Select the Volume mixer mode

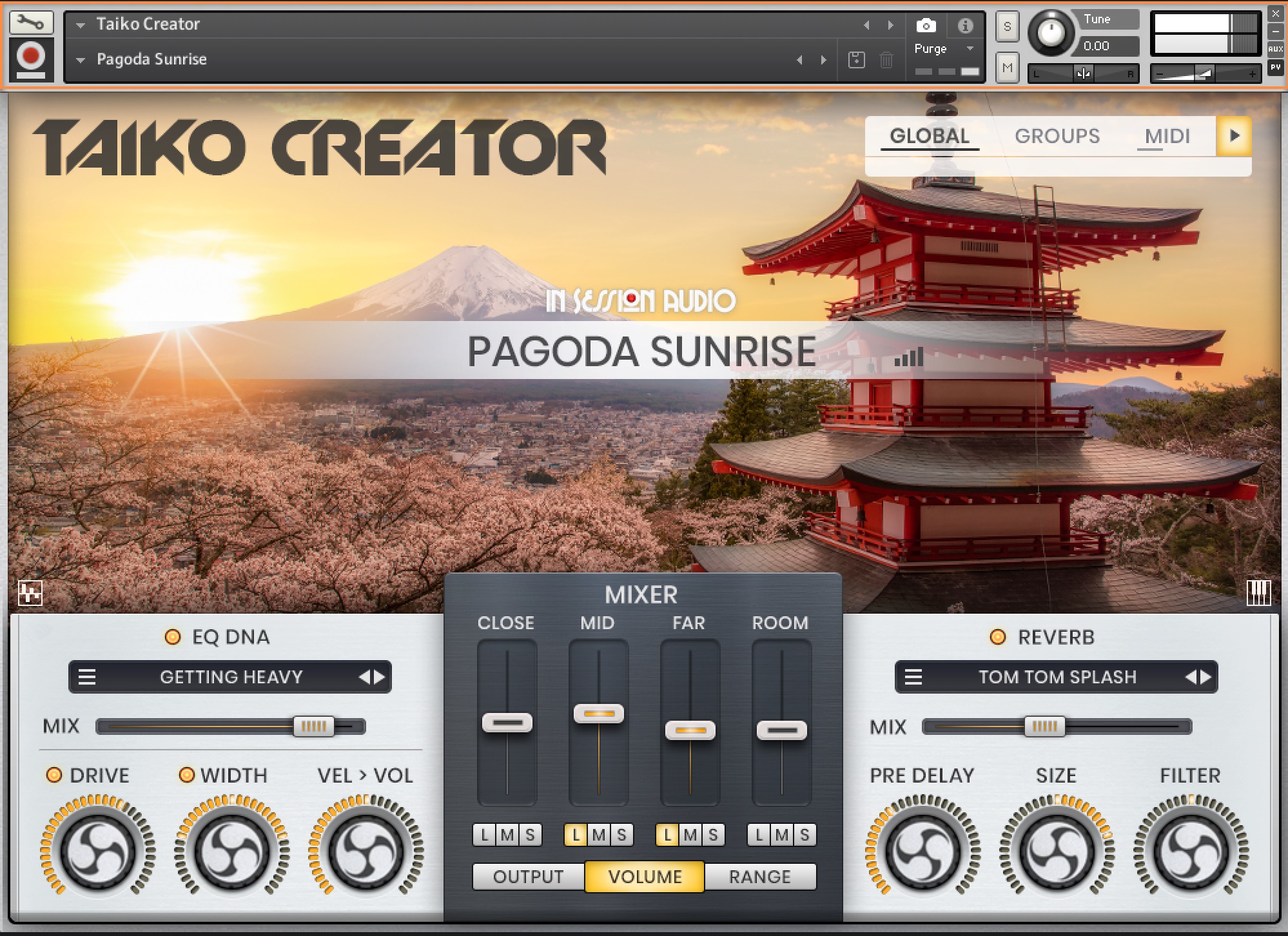coord(645,877)
